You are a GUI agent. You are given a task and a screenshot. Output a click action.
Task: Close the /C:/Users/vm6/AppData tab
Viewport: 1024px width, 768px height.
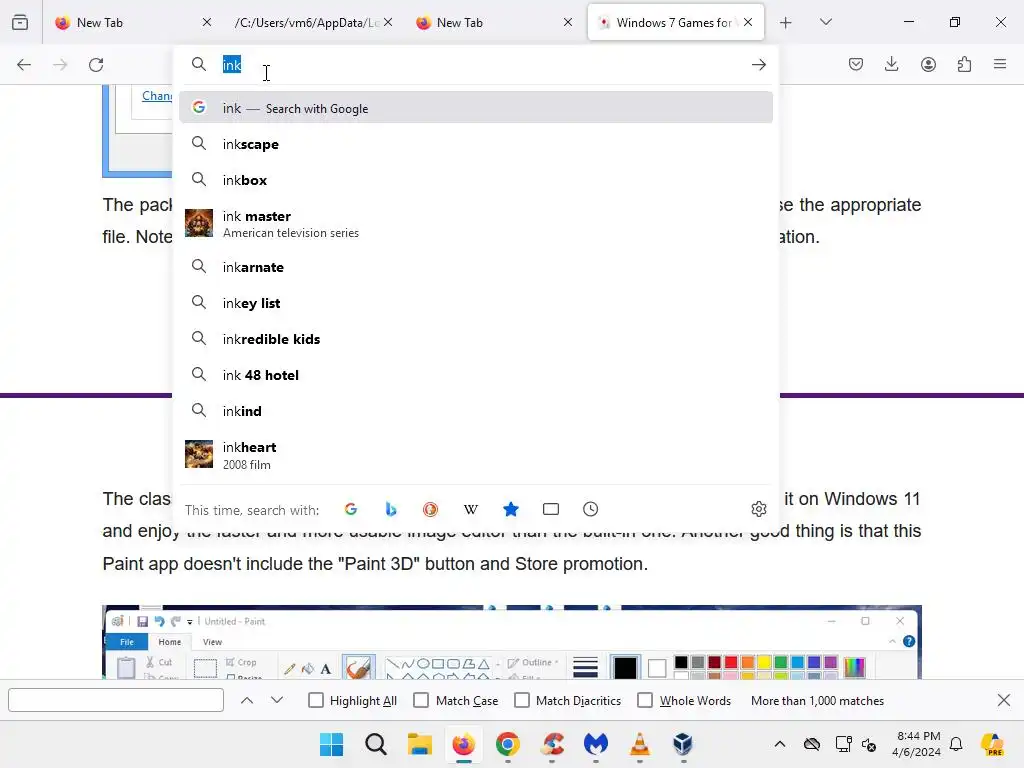click(x=388, y=22)
